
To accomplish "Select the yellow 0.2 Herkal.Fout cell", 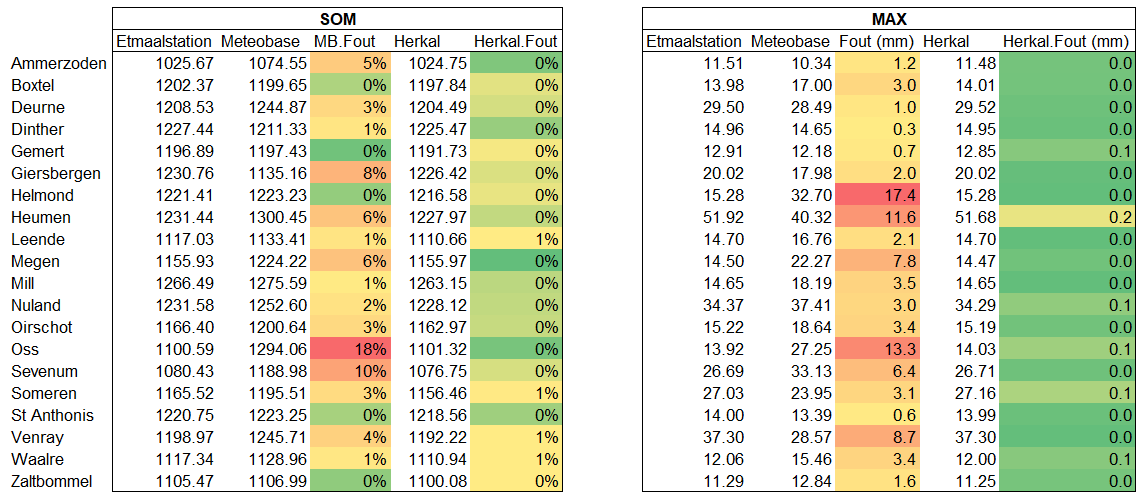I will 1066,217.
